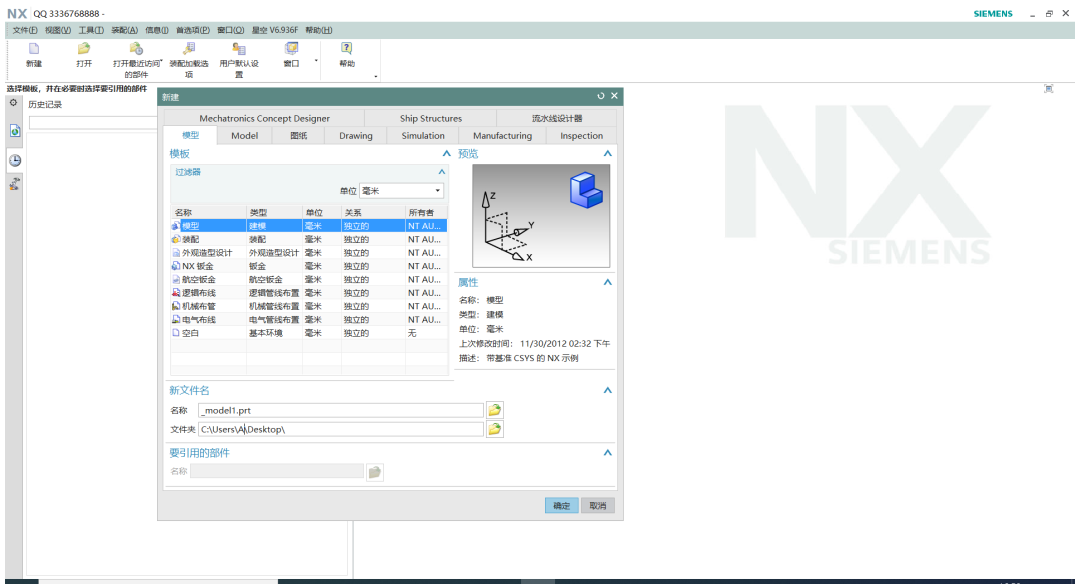Click the Cancel (取消) button
The width and height of the screenshot is (1080, 584).
pyautogui.click(x=597, y=505)
